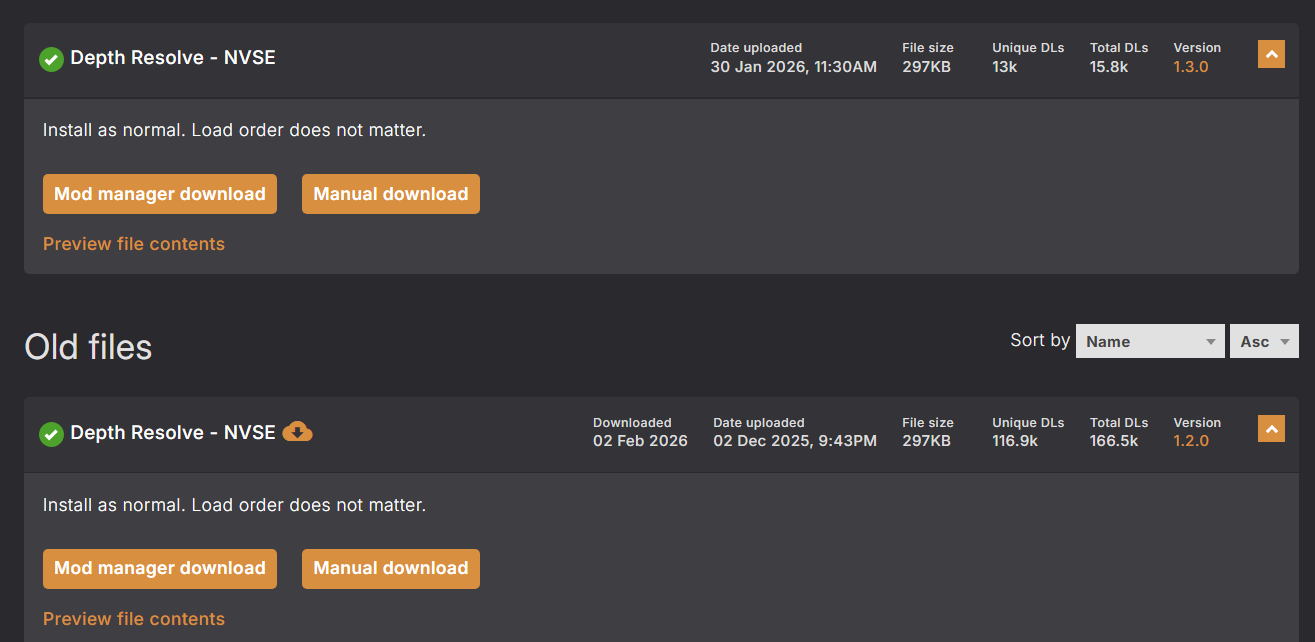The width and height of the screenshot is (1315, 642).
Task: Click the Sort by label
Action: point(1040,340)
